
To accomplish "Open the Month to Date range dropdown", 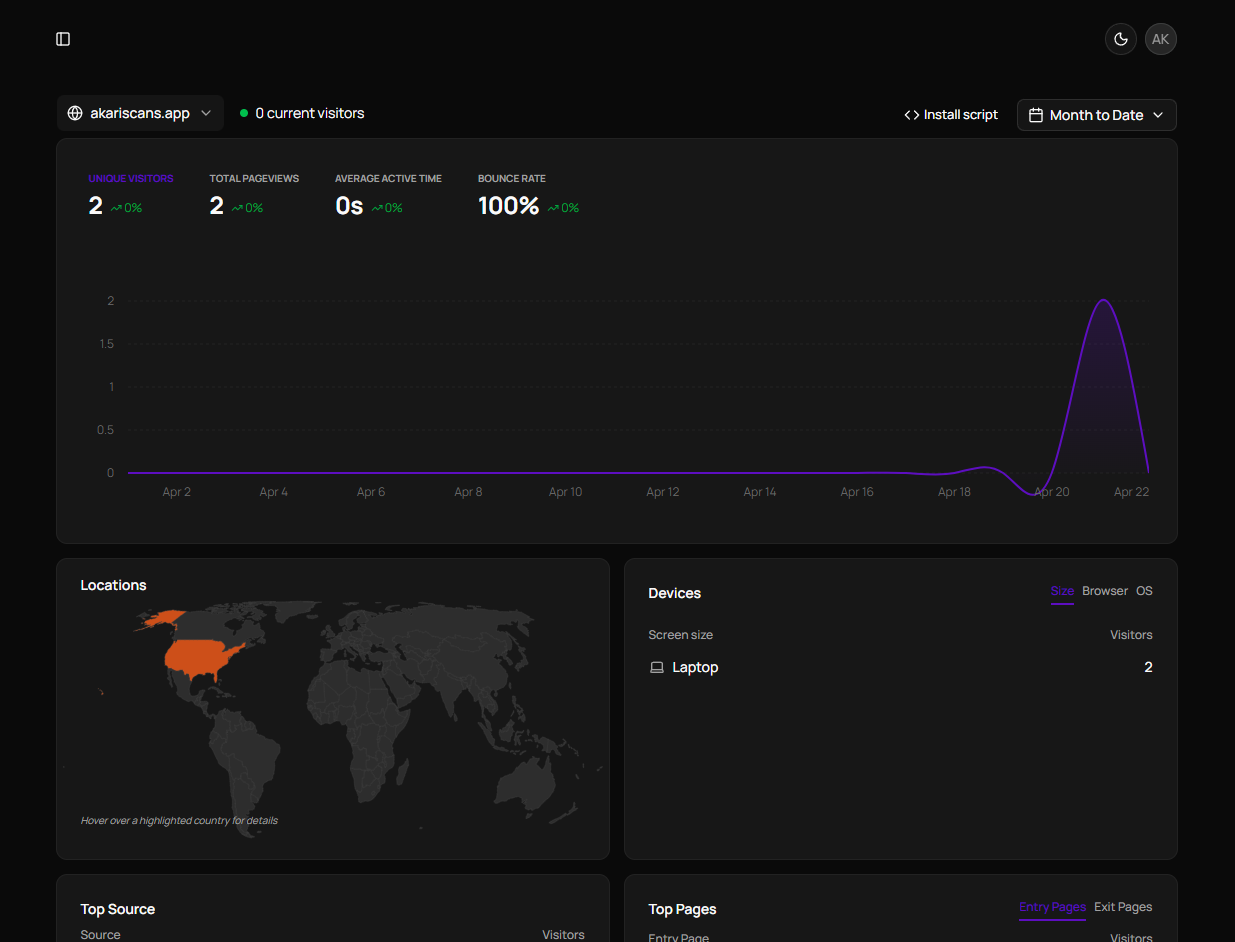I will (x=1097, y=115).
